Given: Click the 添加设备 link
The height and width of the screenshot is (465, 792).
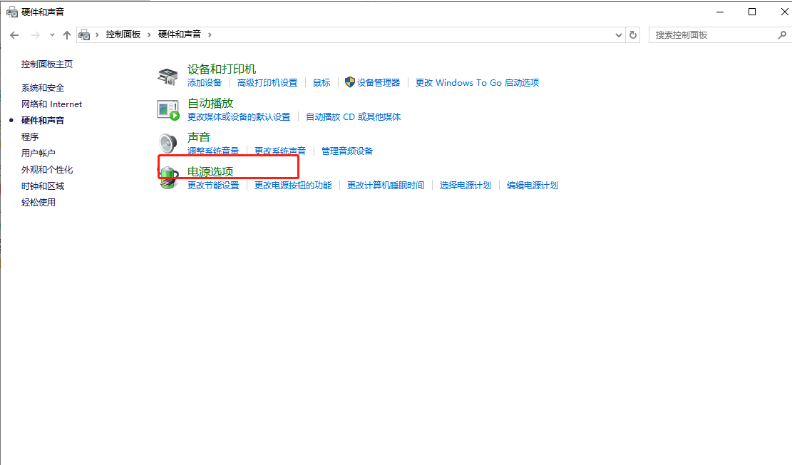Looking at the screenshot, I should coord(204,83).
